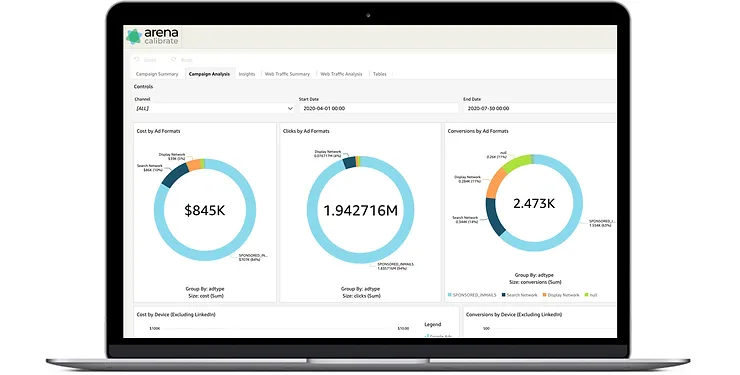Click Size: clicks (Sum) under clicks chart
Screen dimensions: 740x375
point(361,296)
